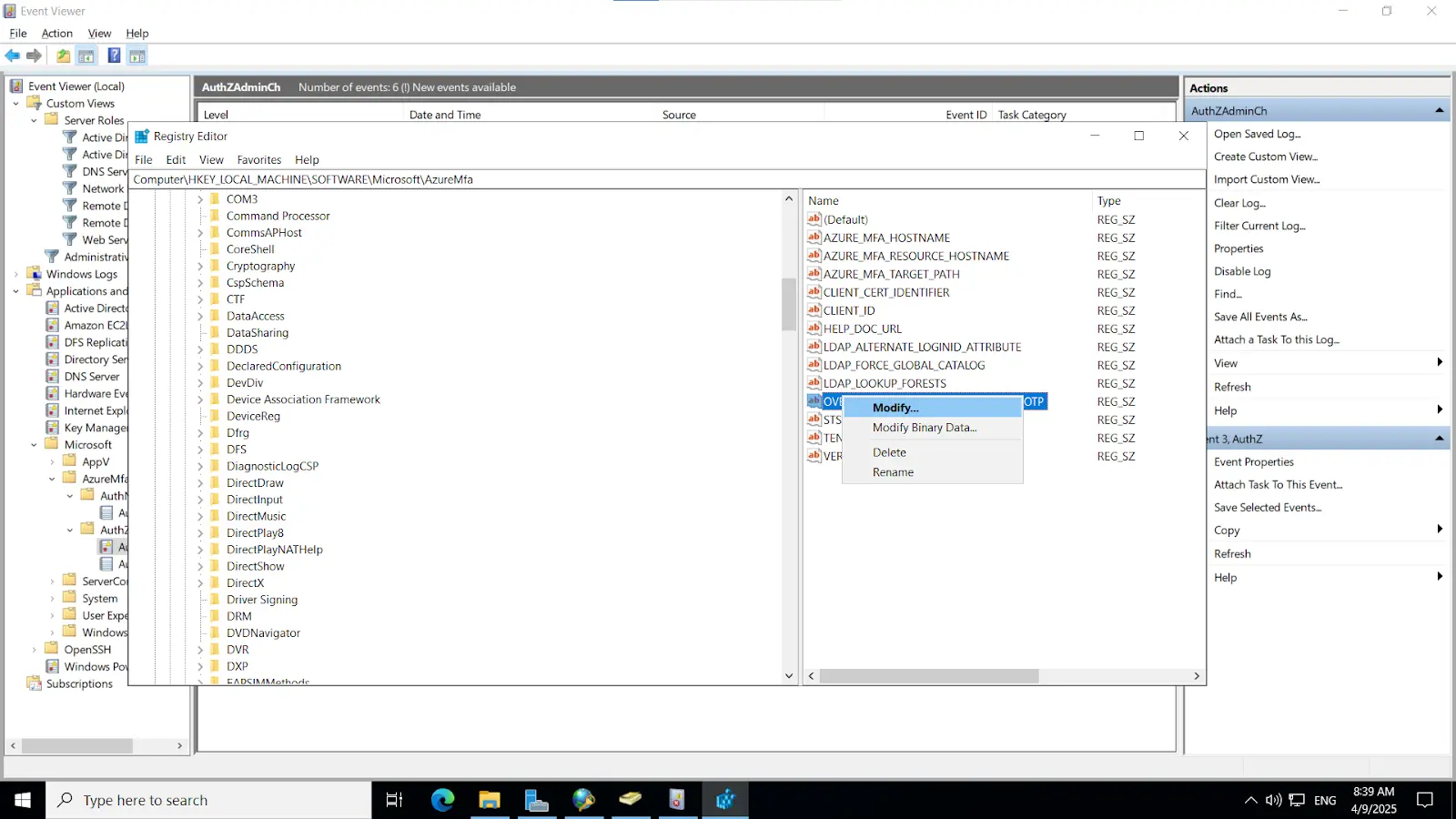The image size is (1456, 819).
Task: Open the notification center in the system tray
Action: point(1424,800)
